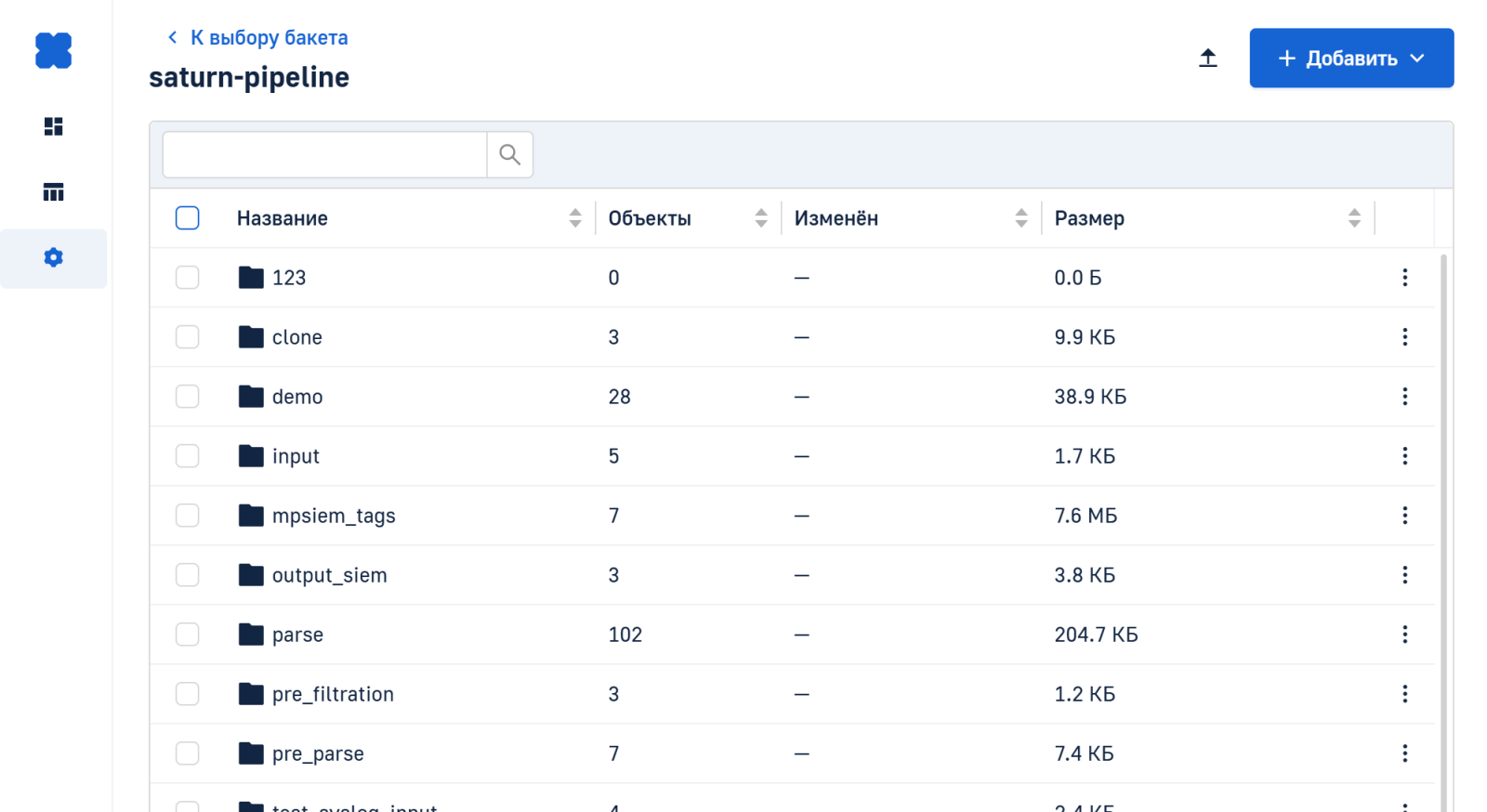Open the settings gear in sidebar
Screen dimensions: 1487x812
[53, 257]
